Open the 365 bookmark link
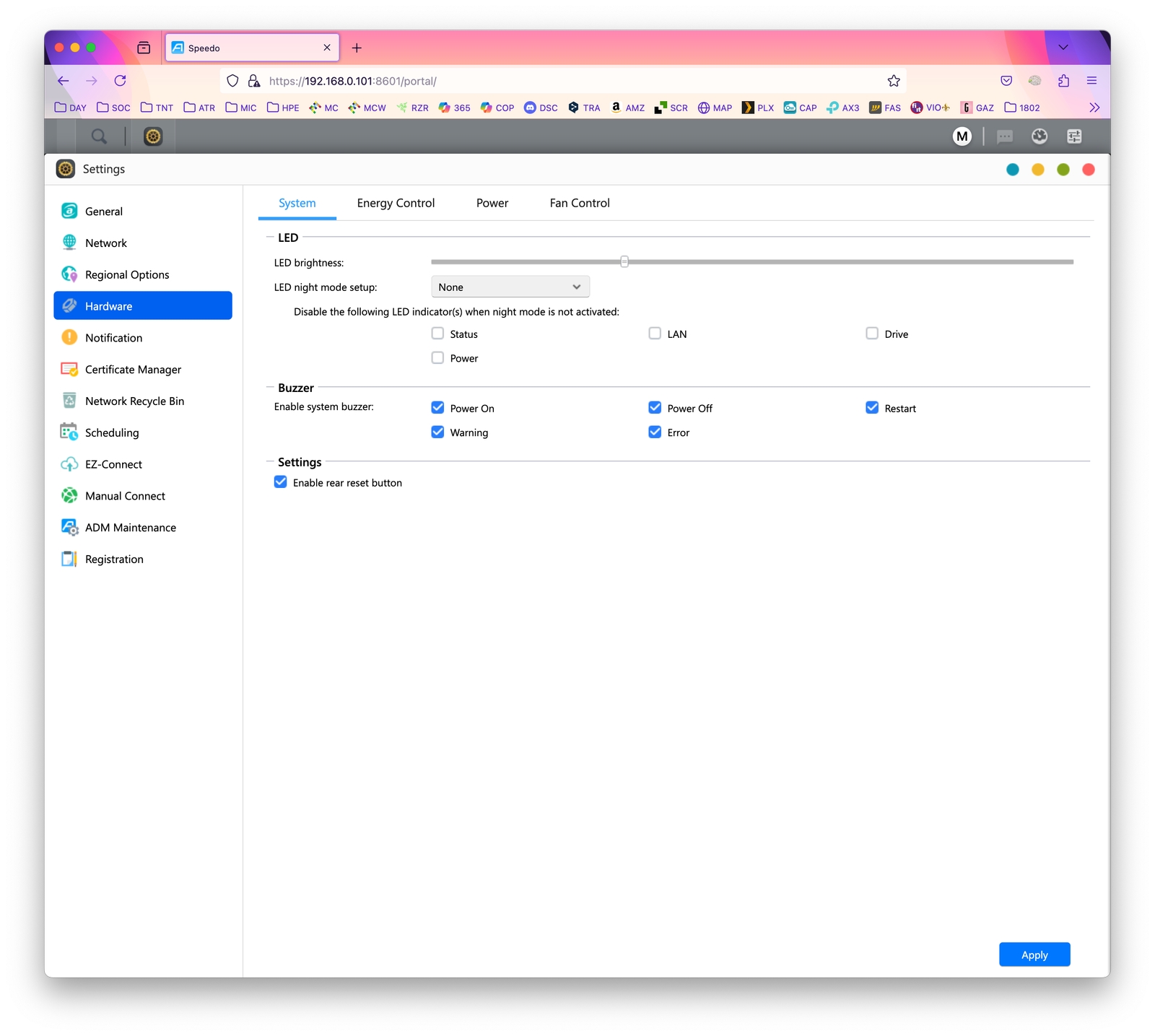The height and width of the screenshot is (1036, 1155). [455, 108]
